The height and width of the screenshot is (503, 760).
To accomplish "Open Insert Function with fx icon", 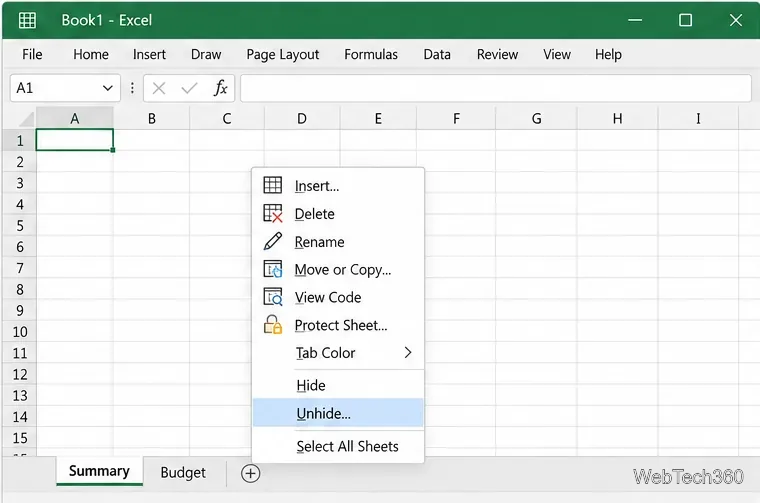I will [221, 88].
